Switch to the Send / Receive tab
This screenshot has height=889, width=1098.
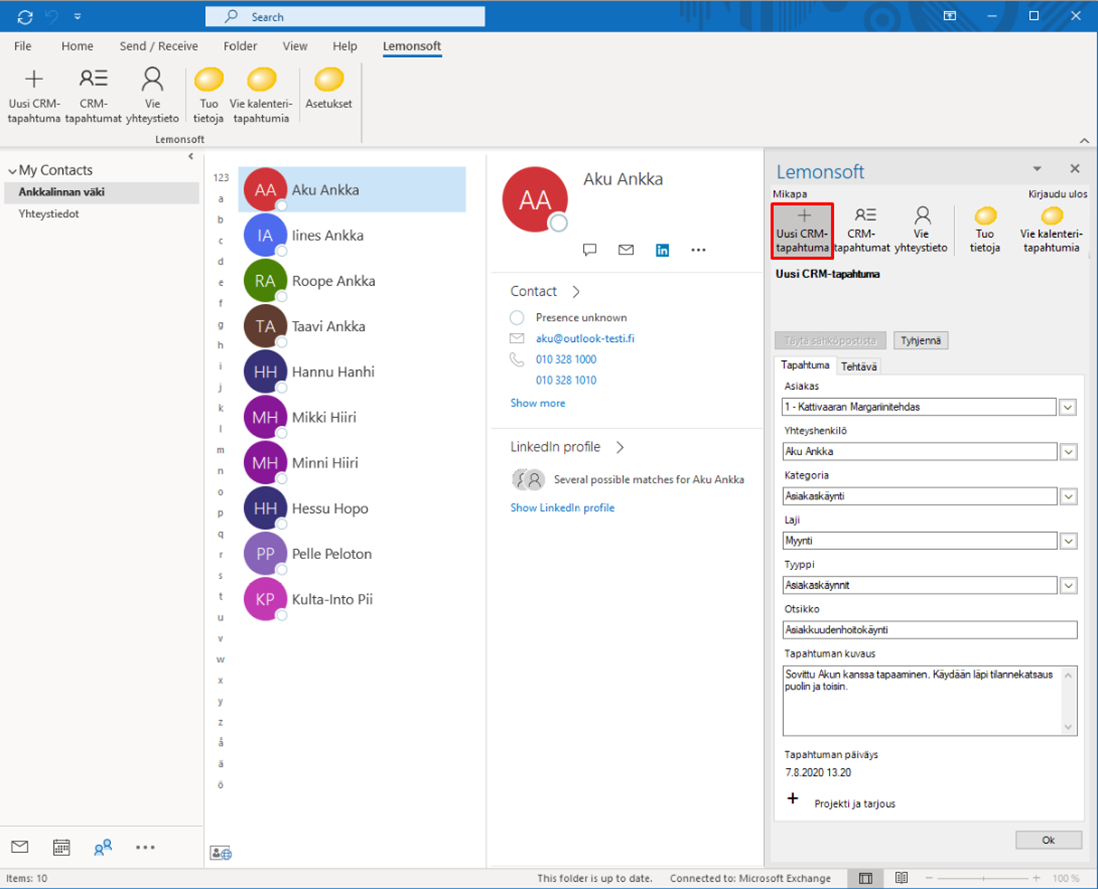click(x=158, y=46)
